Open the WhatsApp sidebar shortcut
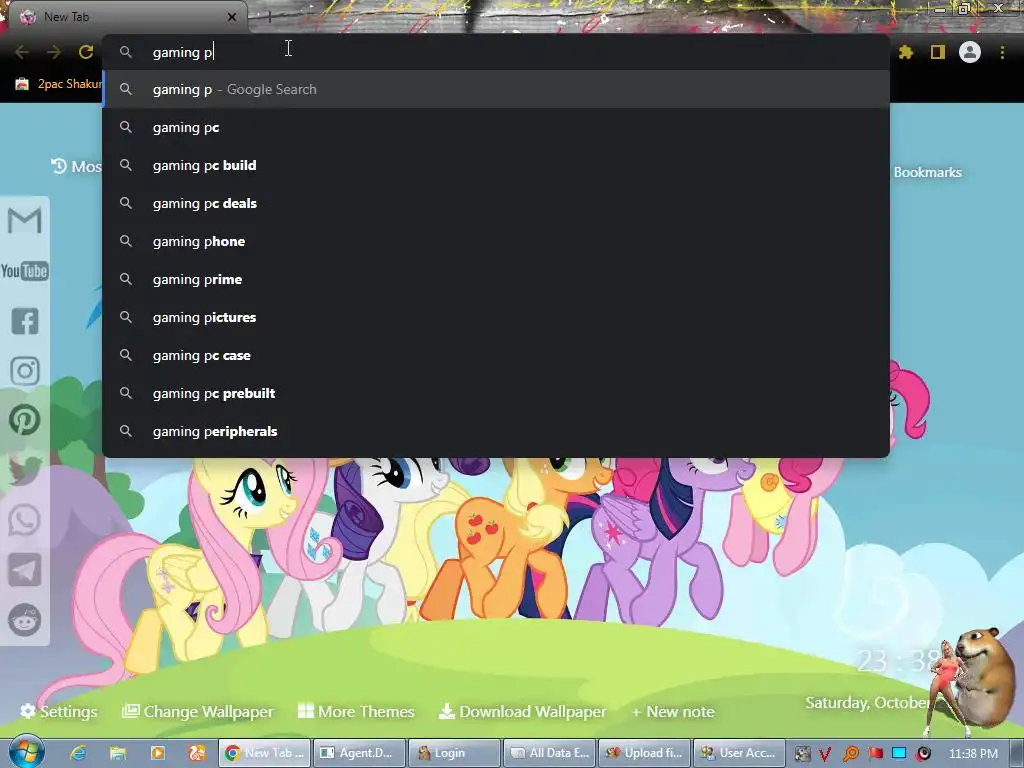 coord(25,520)
